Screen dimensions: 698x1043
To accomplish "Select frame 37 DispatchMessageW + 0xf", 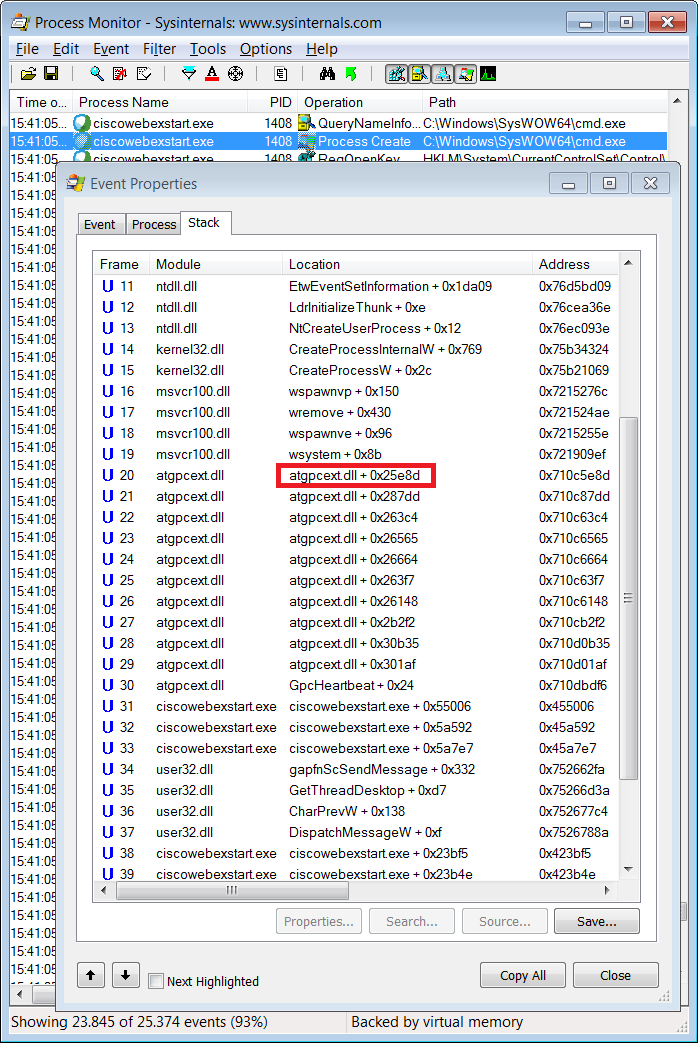I will pos(356,832).
